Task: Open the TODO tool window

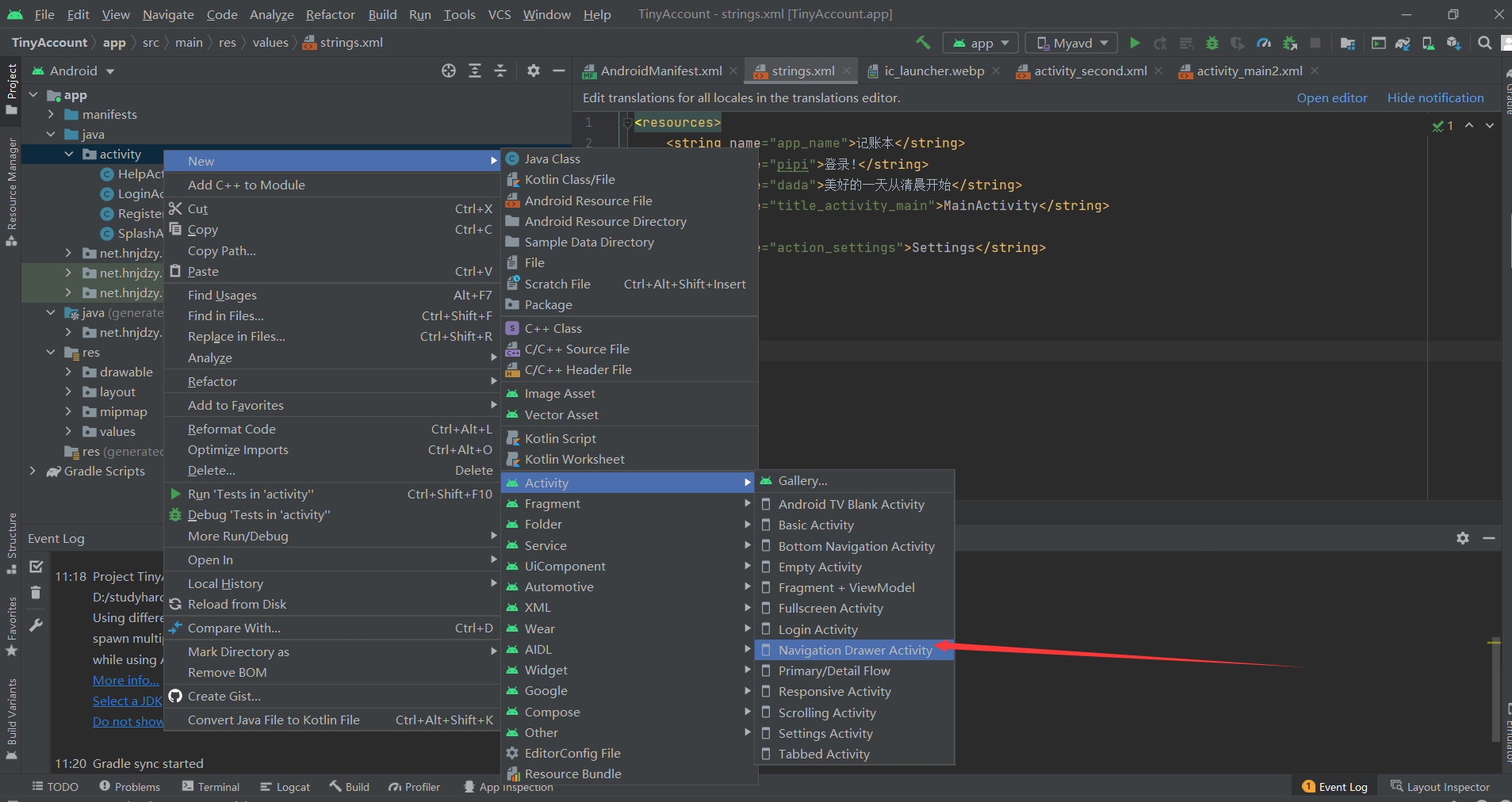Action: [x=55, y=786]
